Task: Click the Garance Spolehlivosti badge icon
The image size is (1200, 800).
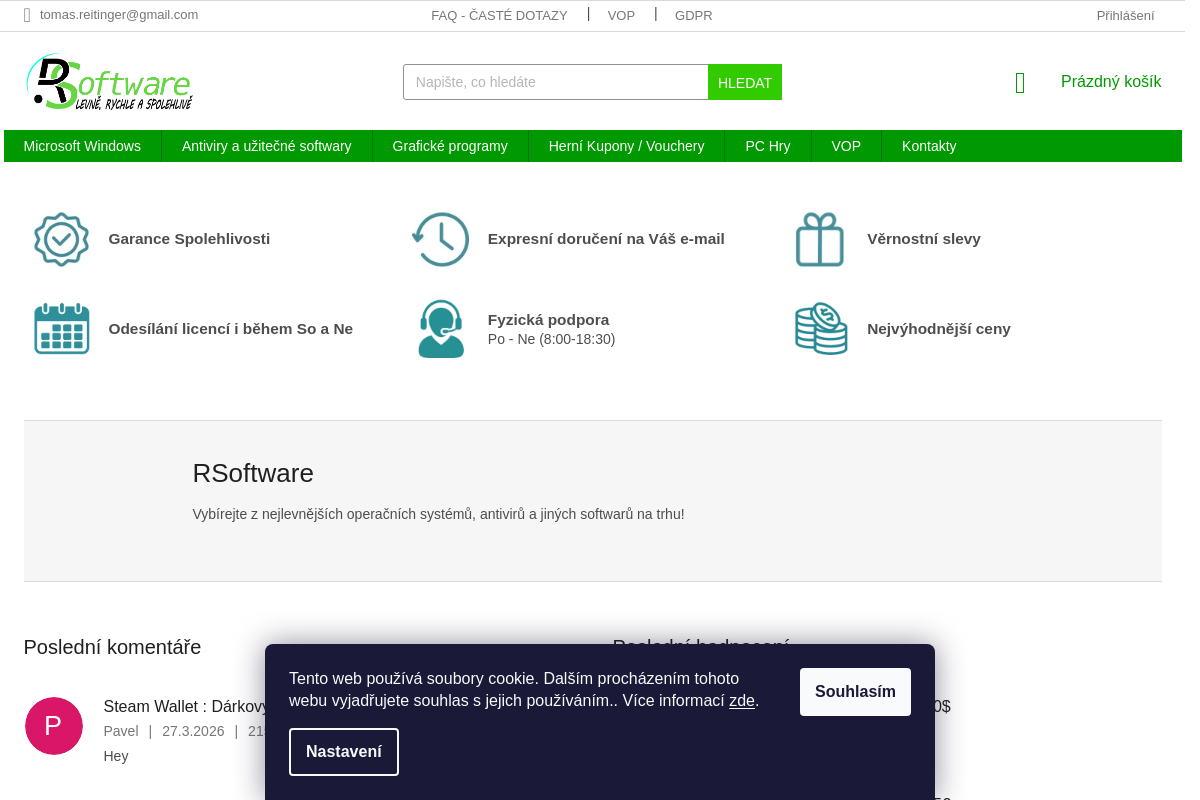Action: point(61,239)
